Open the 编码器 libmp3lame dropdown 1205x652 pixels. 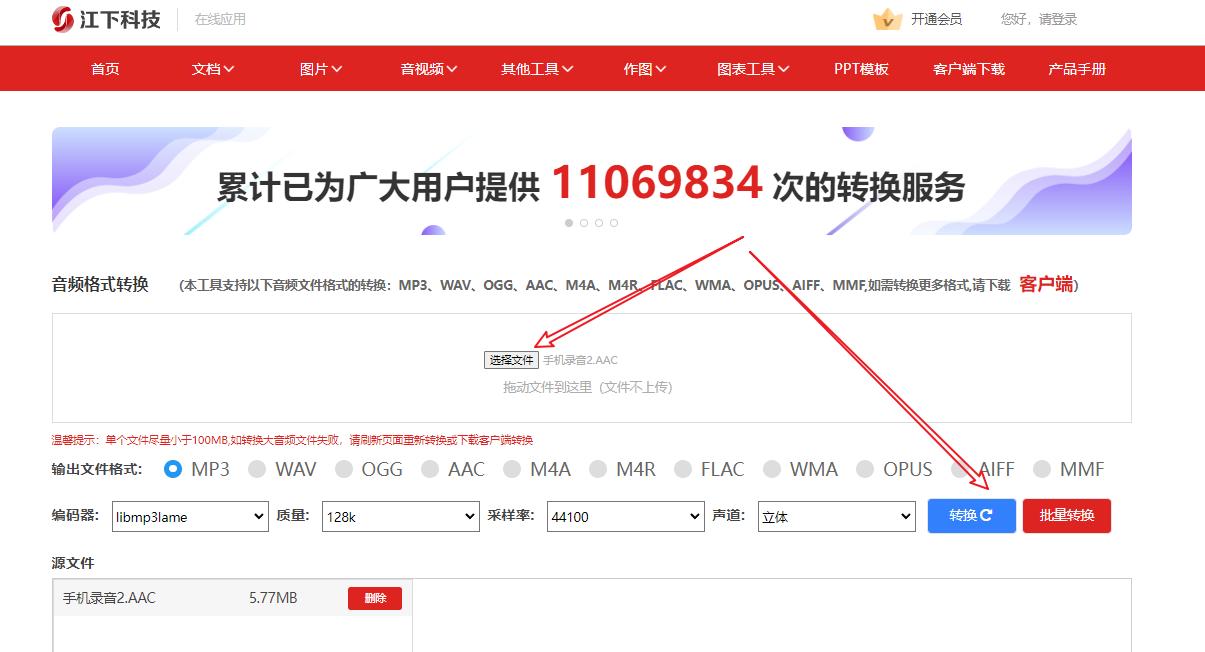190,517
